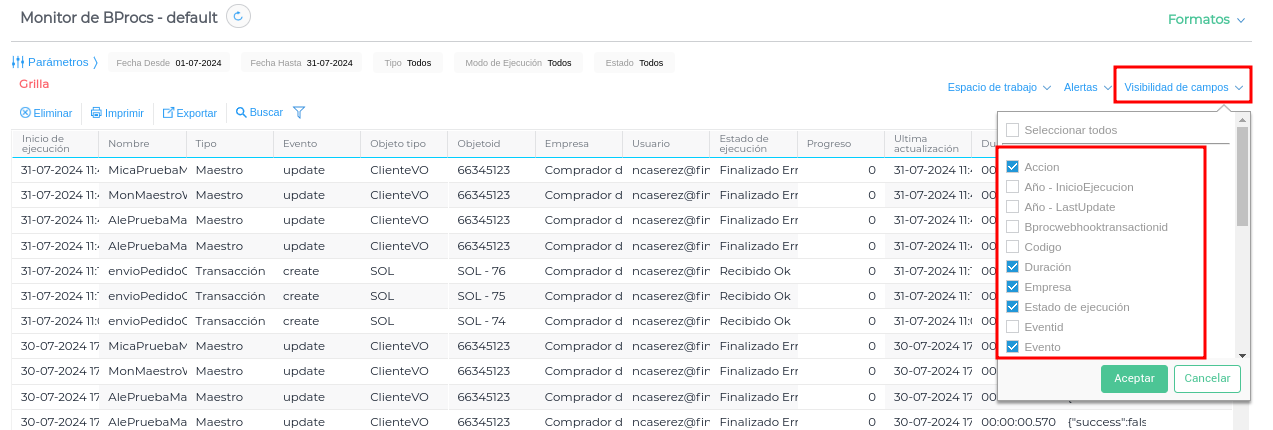
Task: Uncheck the Accion field checkbox
Action: [1013, 167]
